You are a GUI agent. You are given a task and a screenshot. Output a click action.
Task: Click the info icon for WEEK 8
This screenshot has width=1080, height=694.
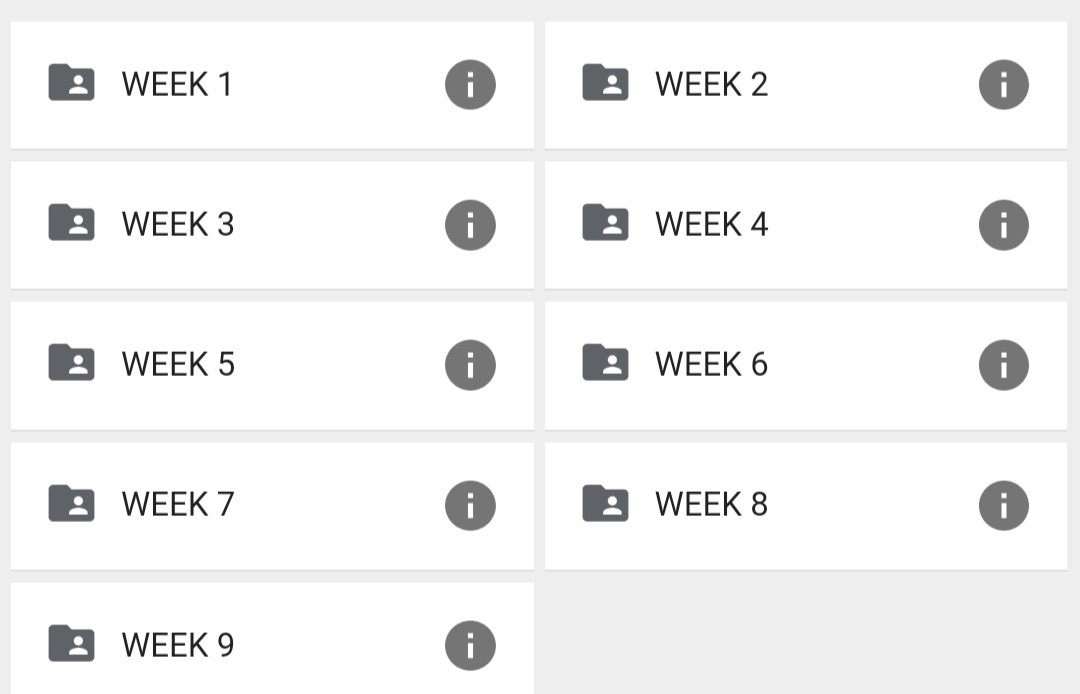click(1004, 505)
